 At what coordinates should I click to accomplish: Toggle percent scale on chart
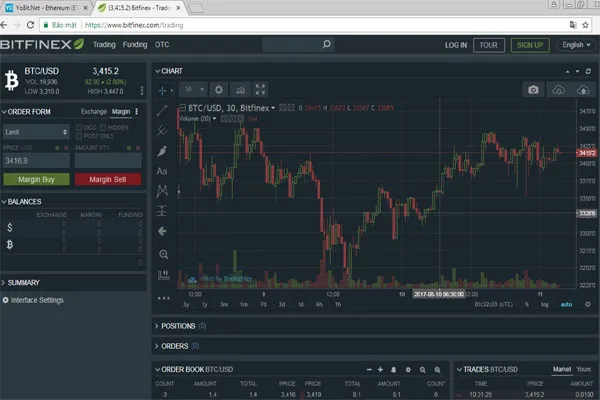[527, 305]
